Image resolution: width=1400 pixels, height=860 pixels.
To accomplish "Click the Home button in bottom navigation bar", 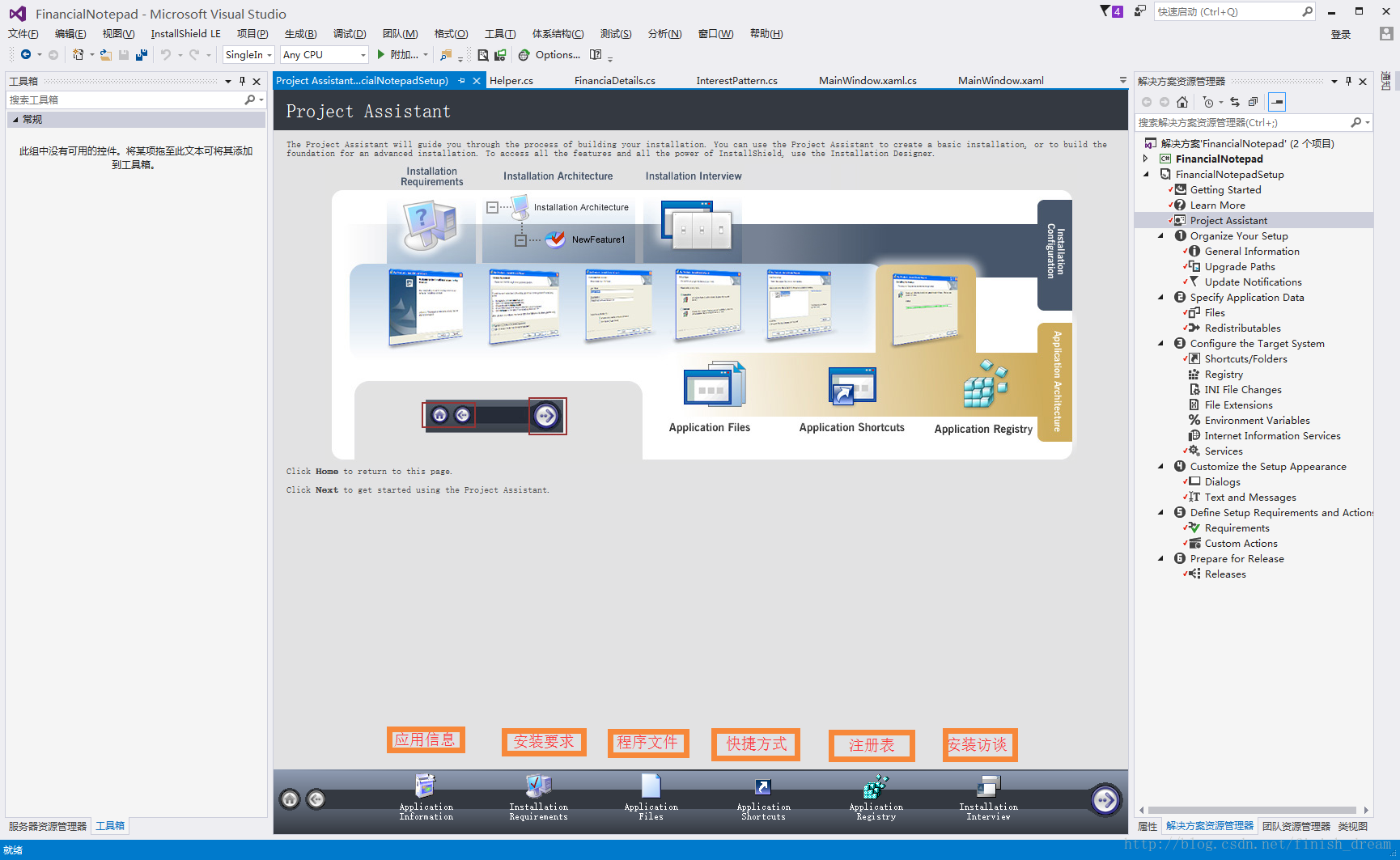I will pyautogui.click(x=290, y=799).
